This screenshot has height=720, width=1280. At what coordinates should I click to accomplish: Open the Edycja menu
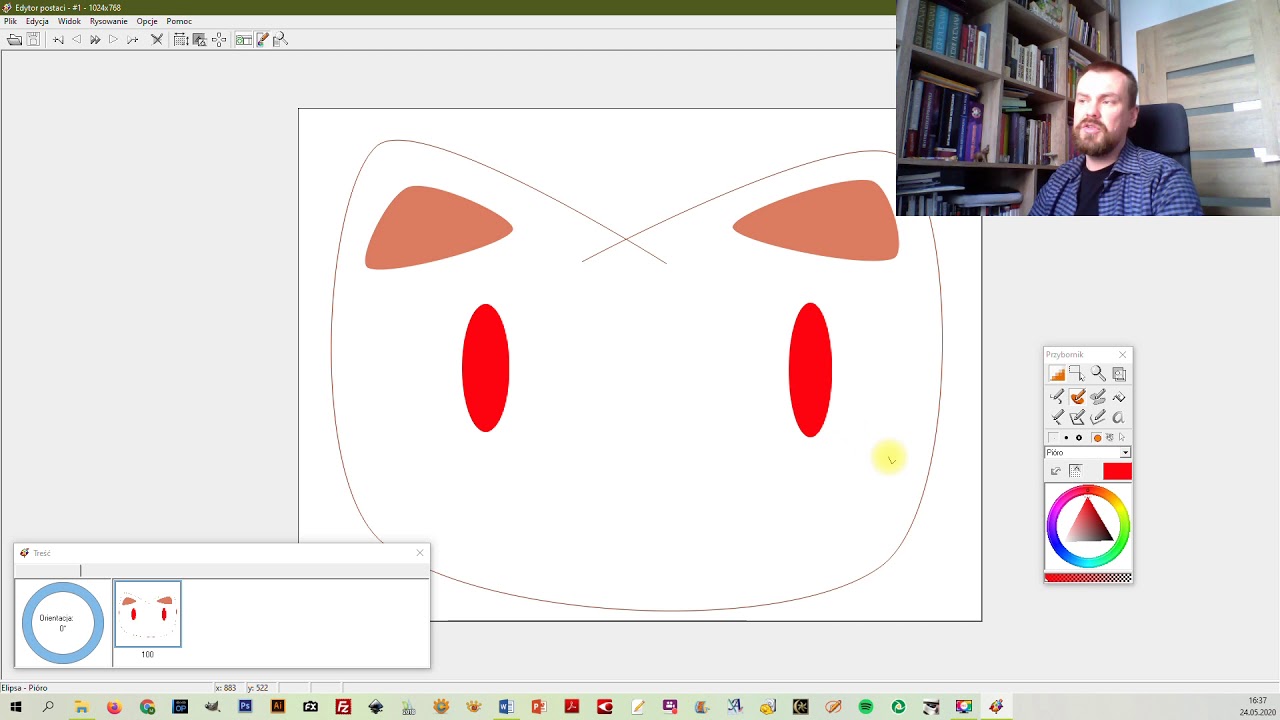(37, 21)
